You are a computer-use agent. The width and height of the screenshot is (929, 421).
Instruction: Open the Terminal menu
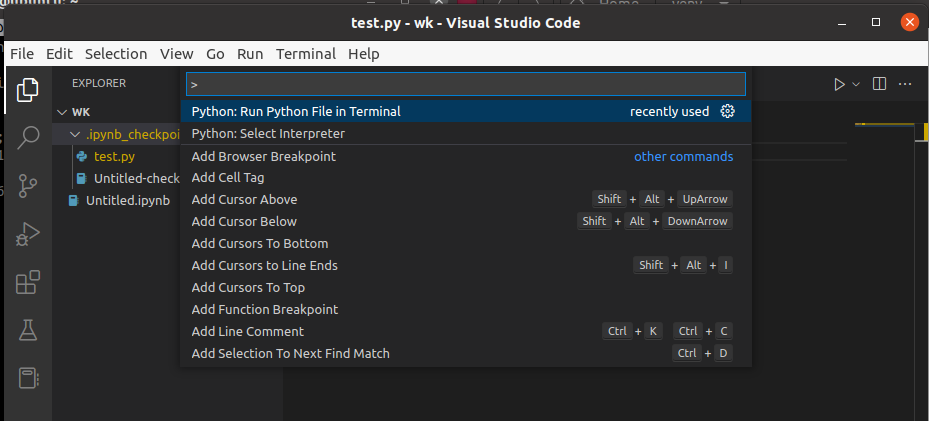click(306, 54)
